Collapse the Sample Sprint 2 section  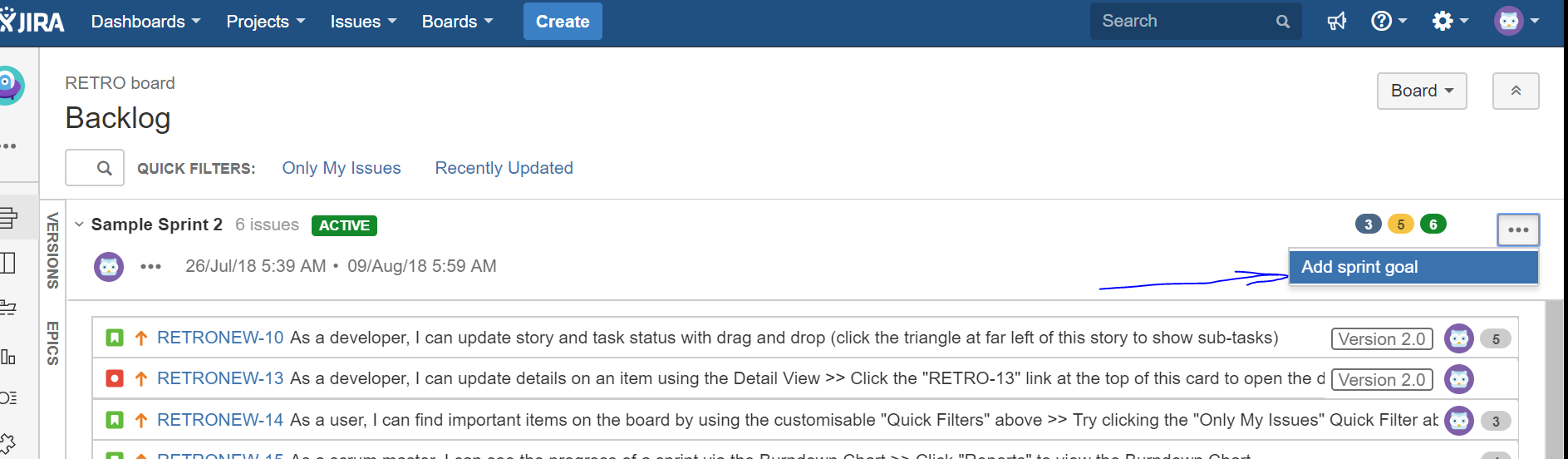tap(79, 225)
